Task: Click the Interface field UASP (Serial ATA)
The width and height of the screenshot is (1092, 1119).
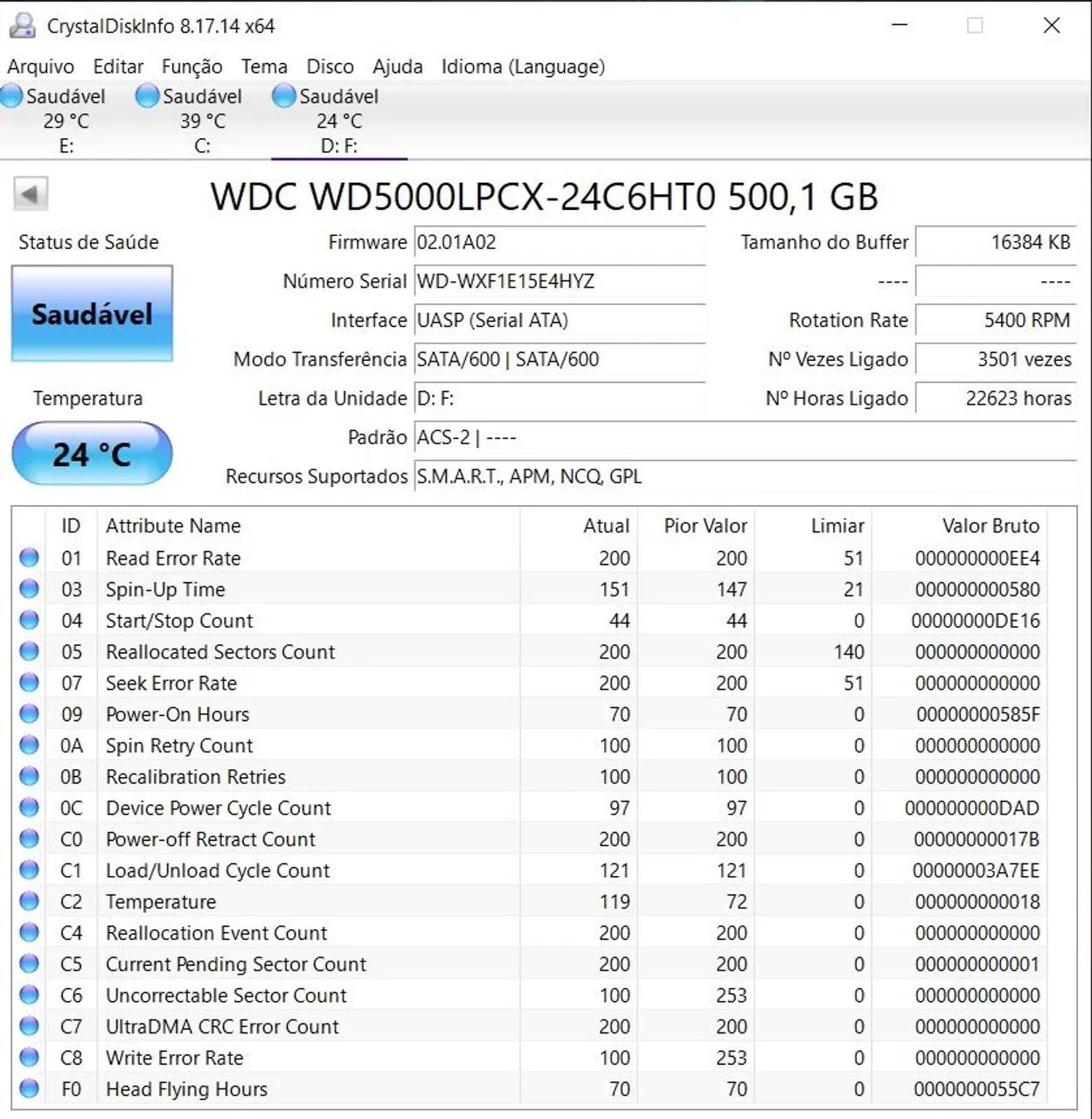Action: pos(560,321)
